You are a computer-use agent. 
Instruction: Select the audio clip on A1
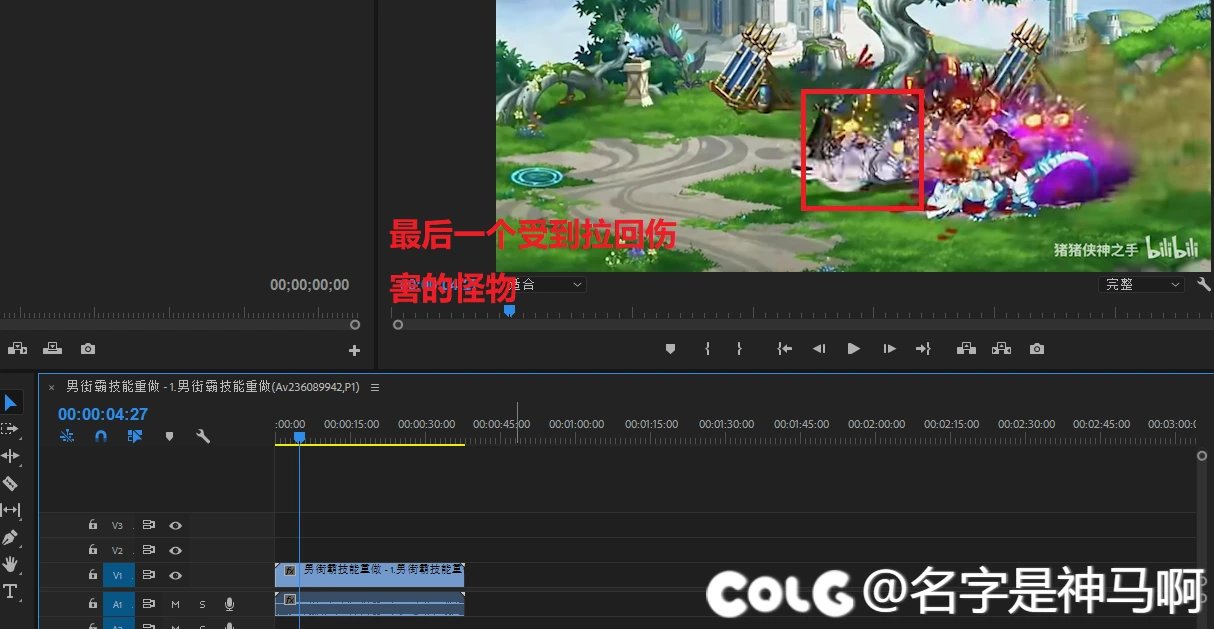tap(370, 604)
